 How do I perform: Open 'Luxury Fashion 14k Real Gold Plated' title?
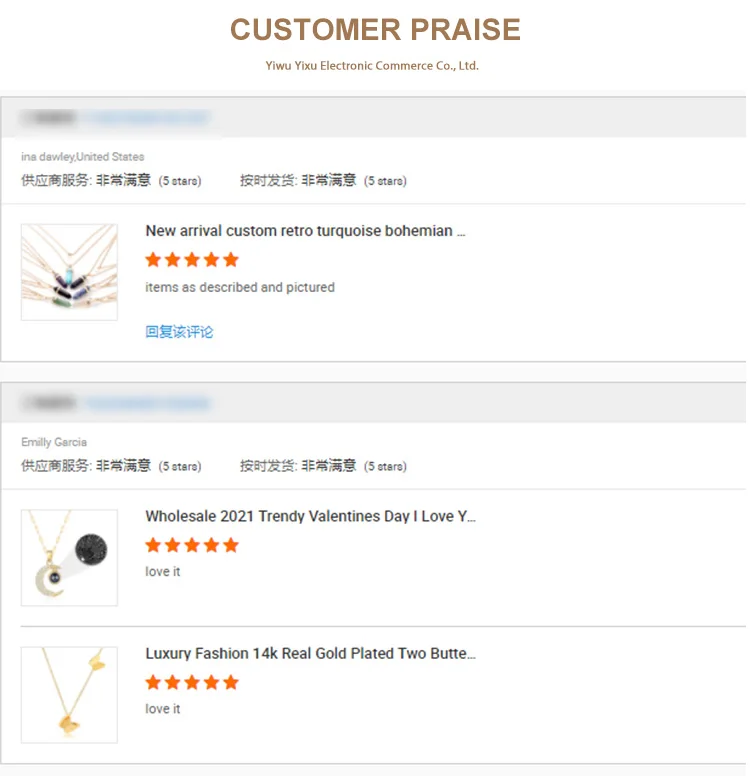click(310, 654)
